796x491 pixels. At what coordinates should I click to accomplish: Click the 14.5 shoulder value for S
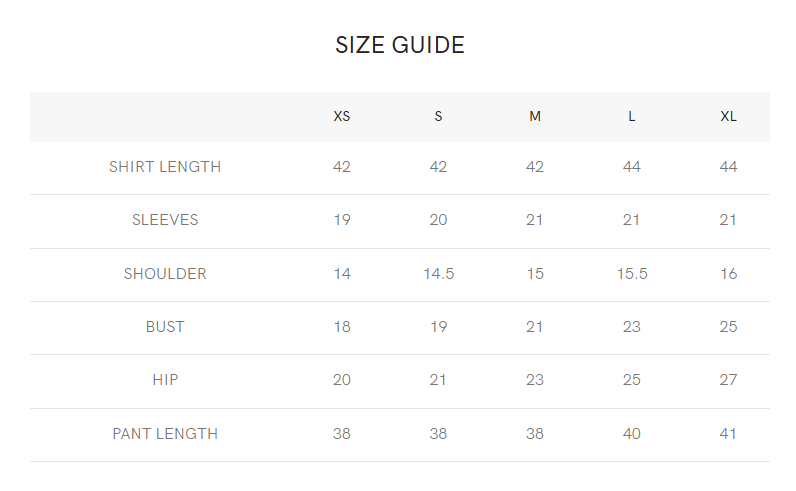[x=439, y=274]
